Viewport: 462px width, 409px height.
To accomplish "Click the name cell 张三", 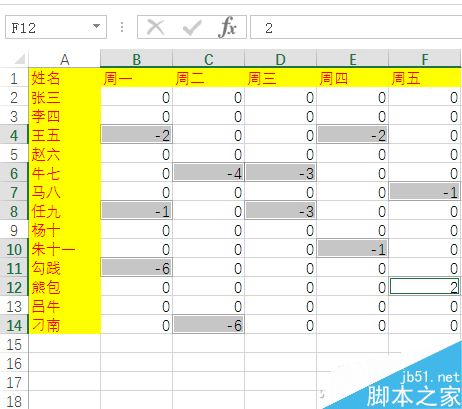I will [64, 97].
